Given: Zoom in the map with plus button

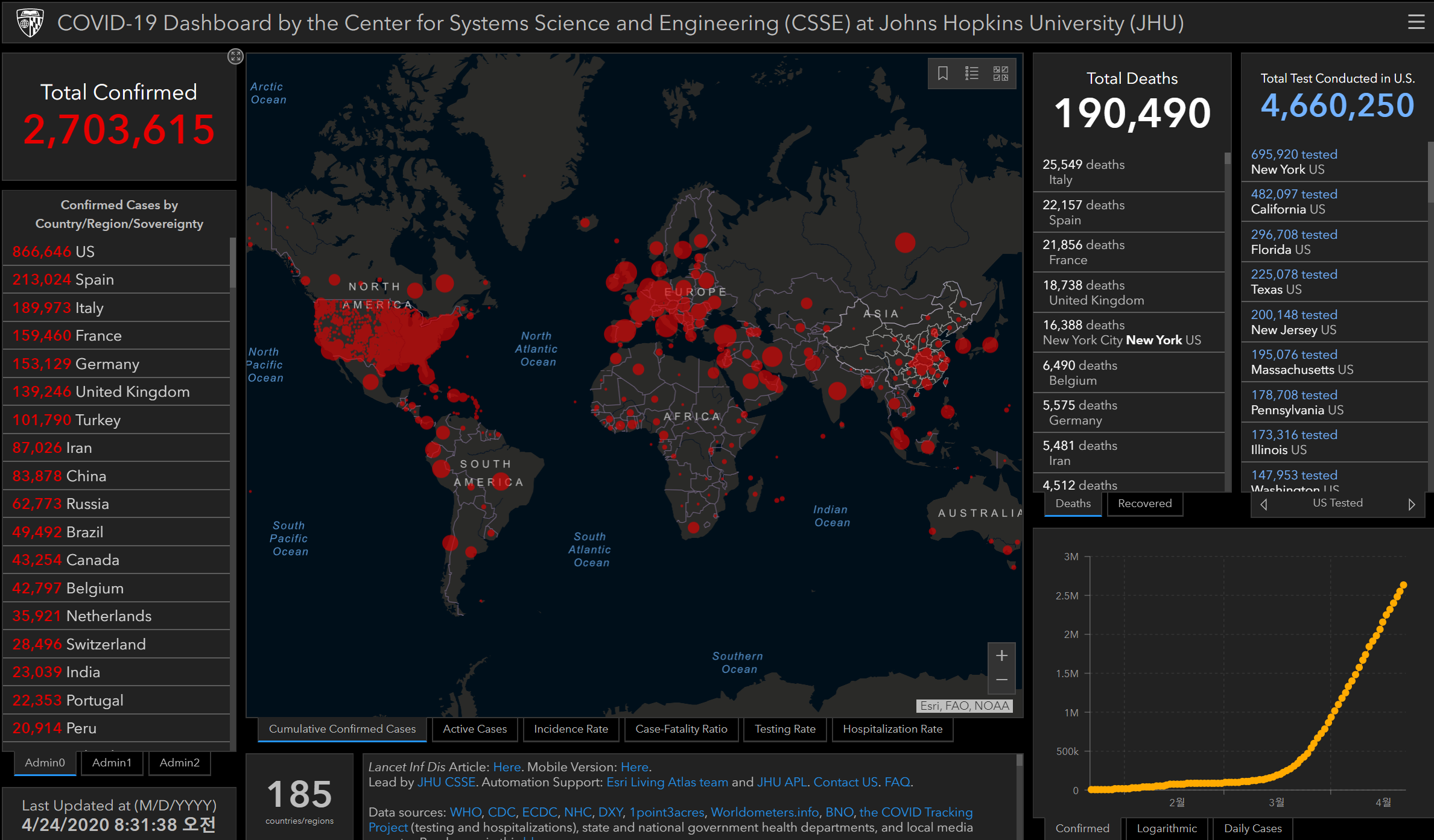Looking at the screenshot, I should pos(1001,655).
